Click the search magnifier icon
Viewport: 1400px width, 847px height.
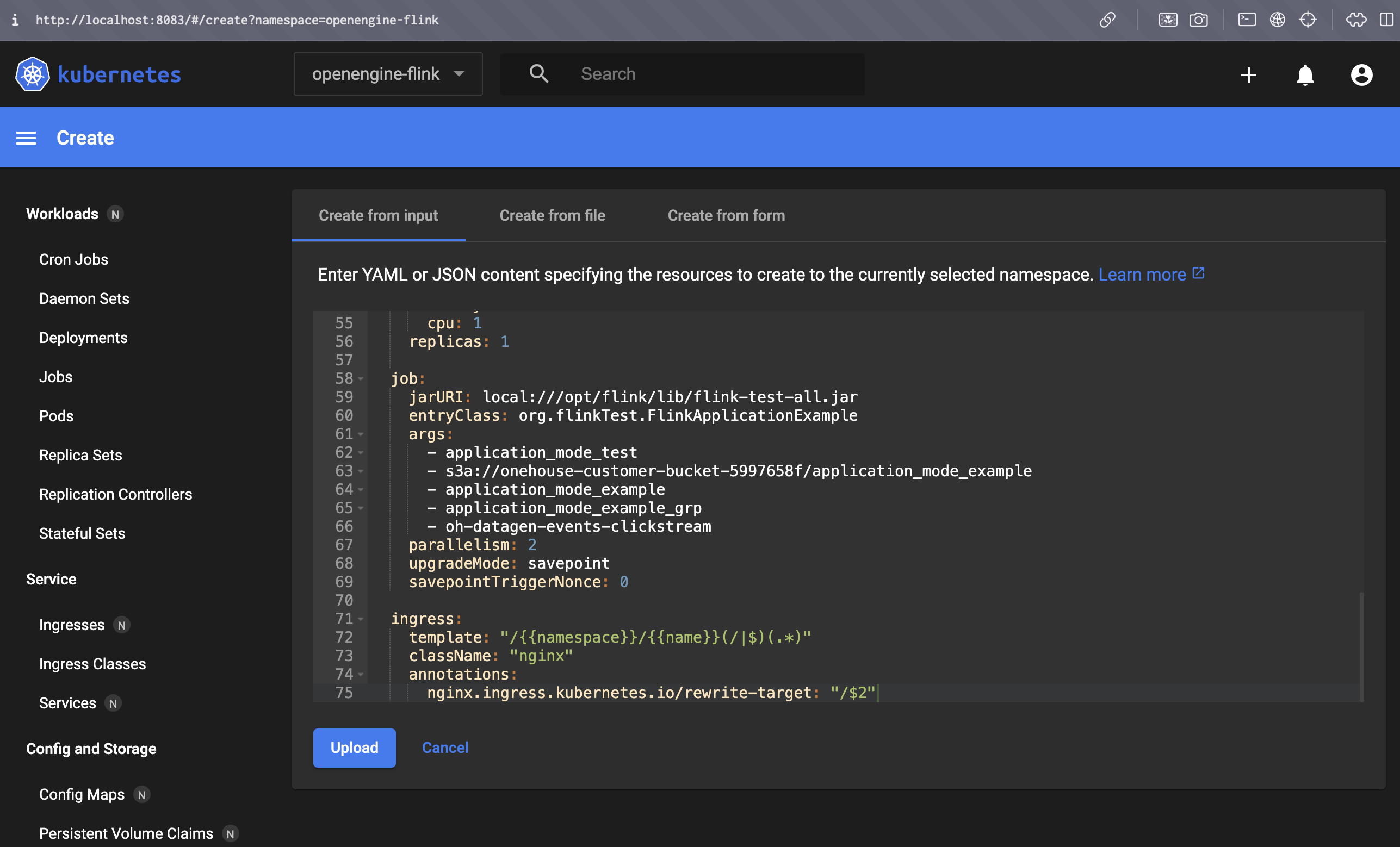[538, 74]
